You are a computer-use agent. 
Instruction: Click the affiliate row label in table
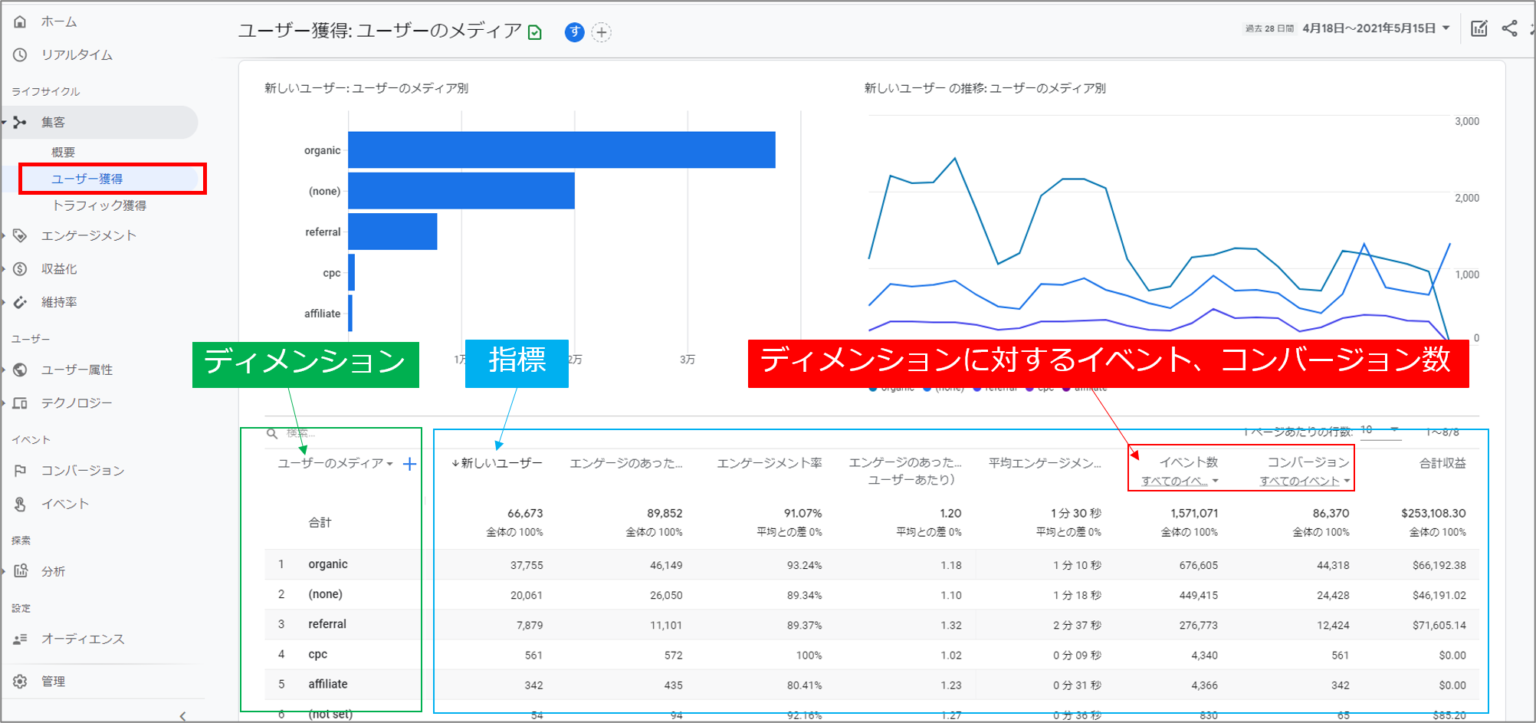pyautogui.click(x=328, y=684)
